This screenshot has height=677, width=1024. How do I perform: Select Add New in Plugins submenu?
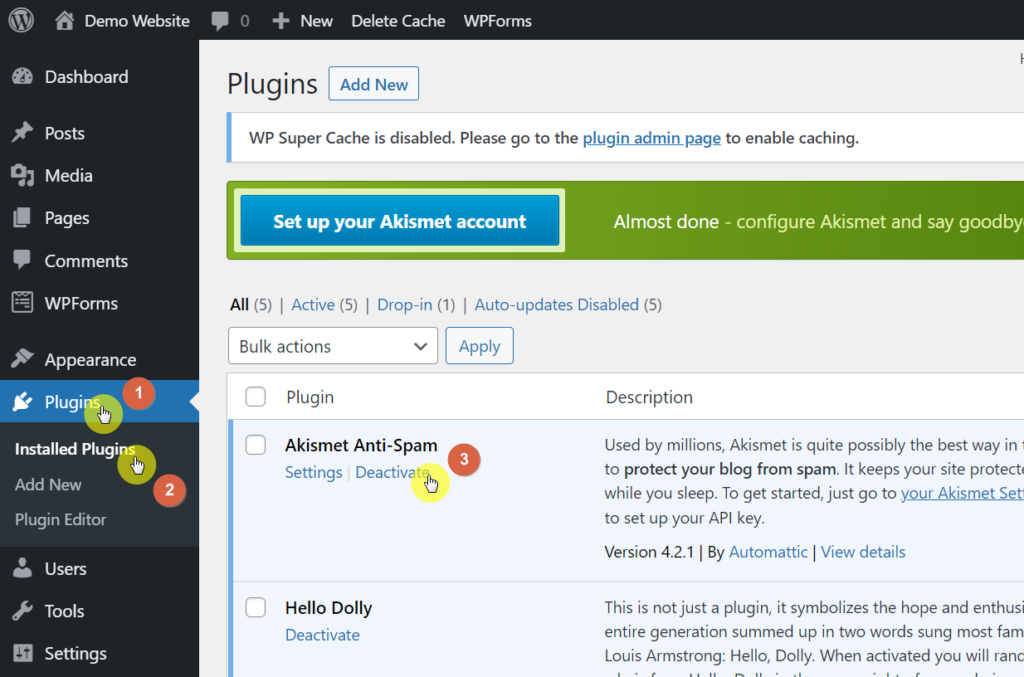point(48,484)
